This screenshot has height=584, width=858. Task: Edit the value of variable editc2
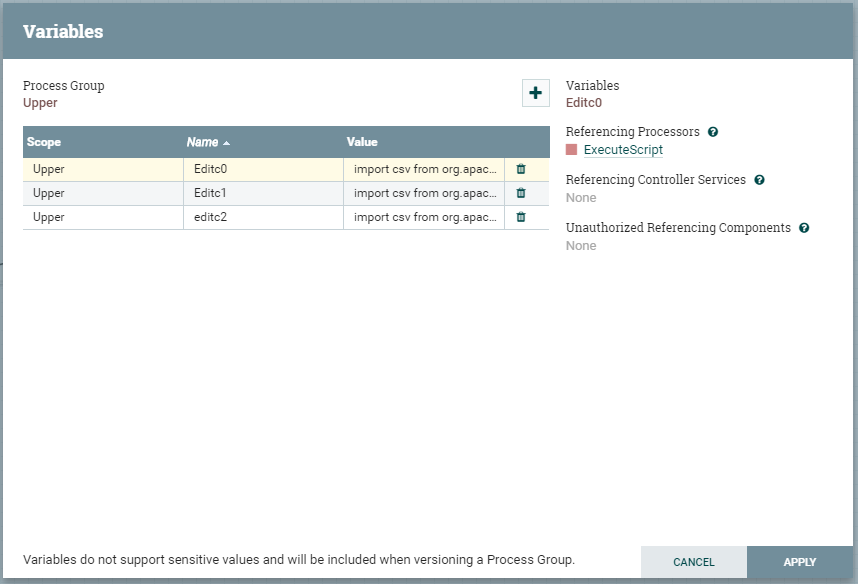tap(424, 217)
